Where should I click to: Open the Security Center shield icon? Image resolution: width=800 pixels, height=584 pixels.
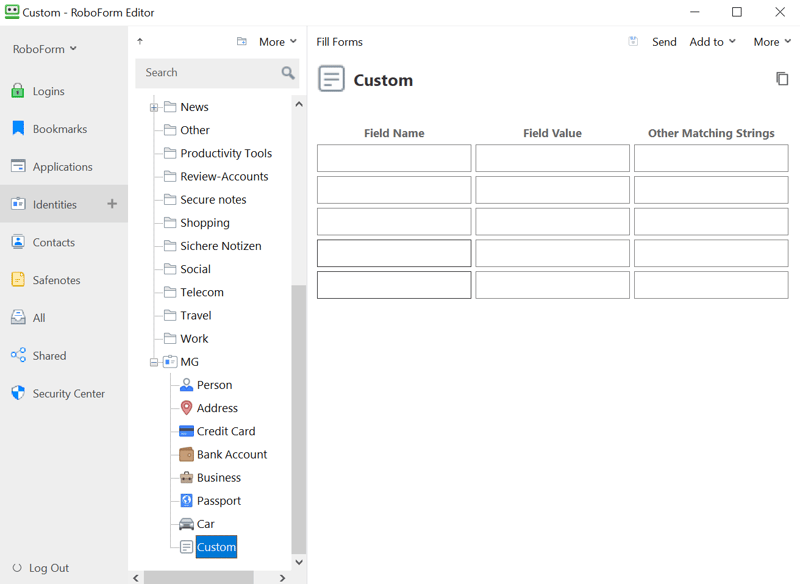18,393
